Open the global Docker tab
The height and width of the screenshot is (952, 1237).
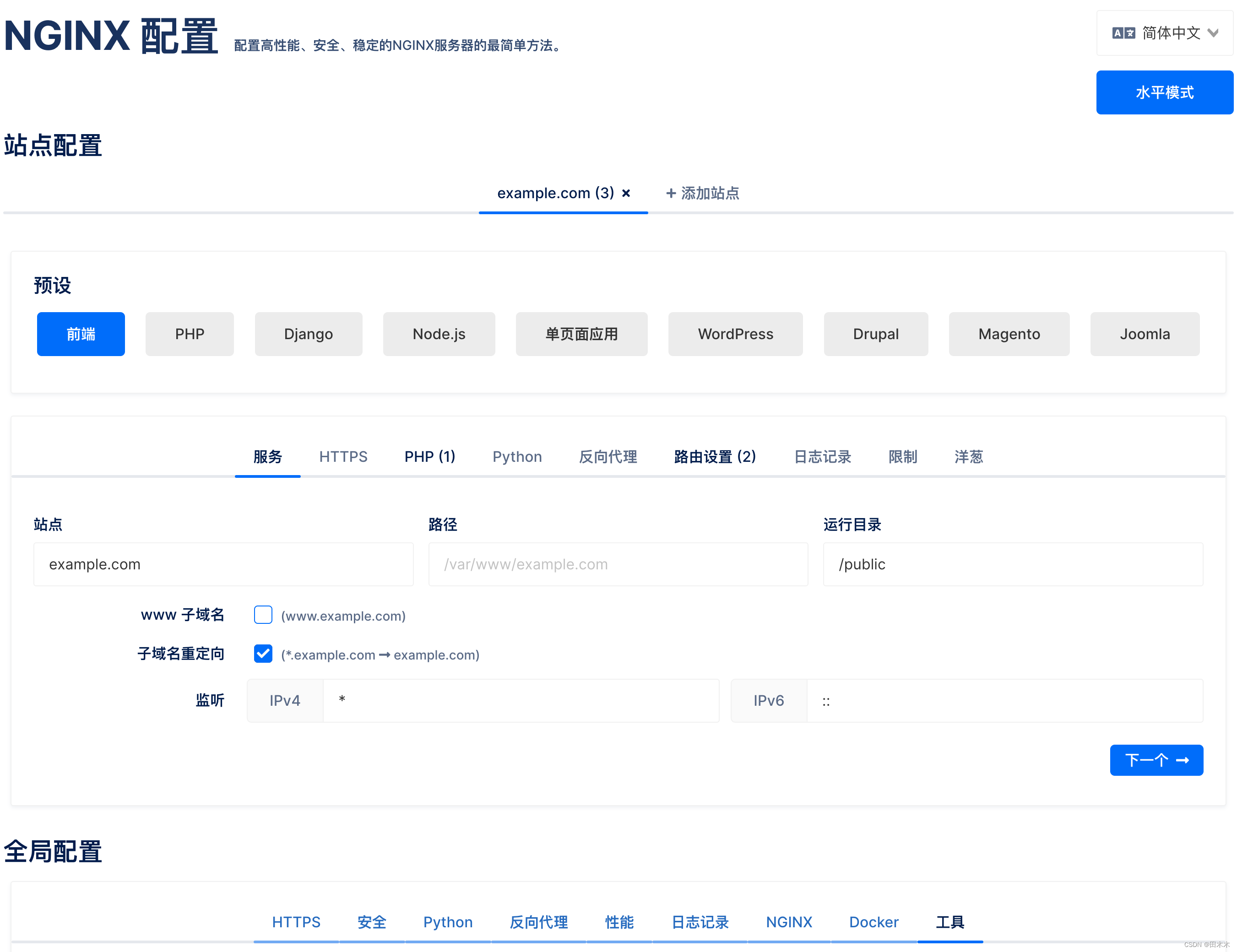click(874, 923)
